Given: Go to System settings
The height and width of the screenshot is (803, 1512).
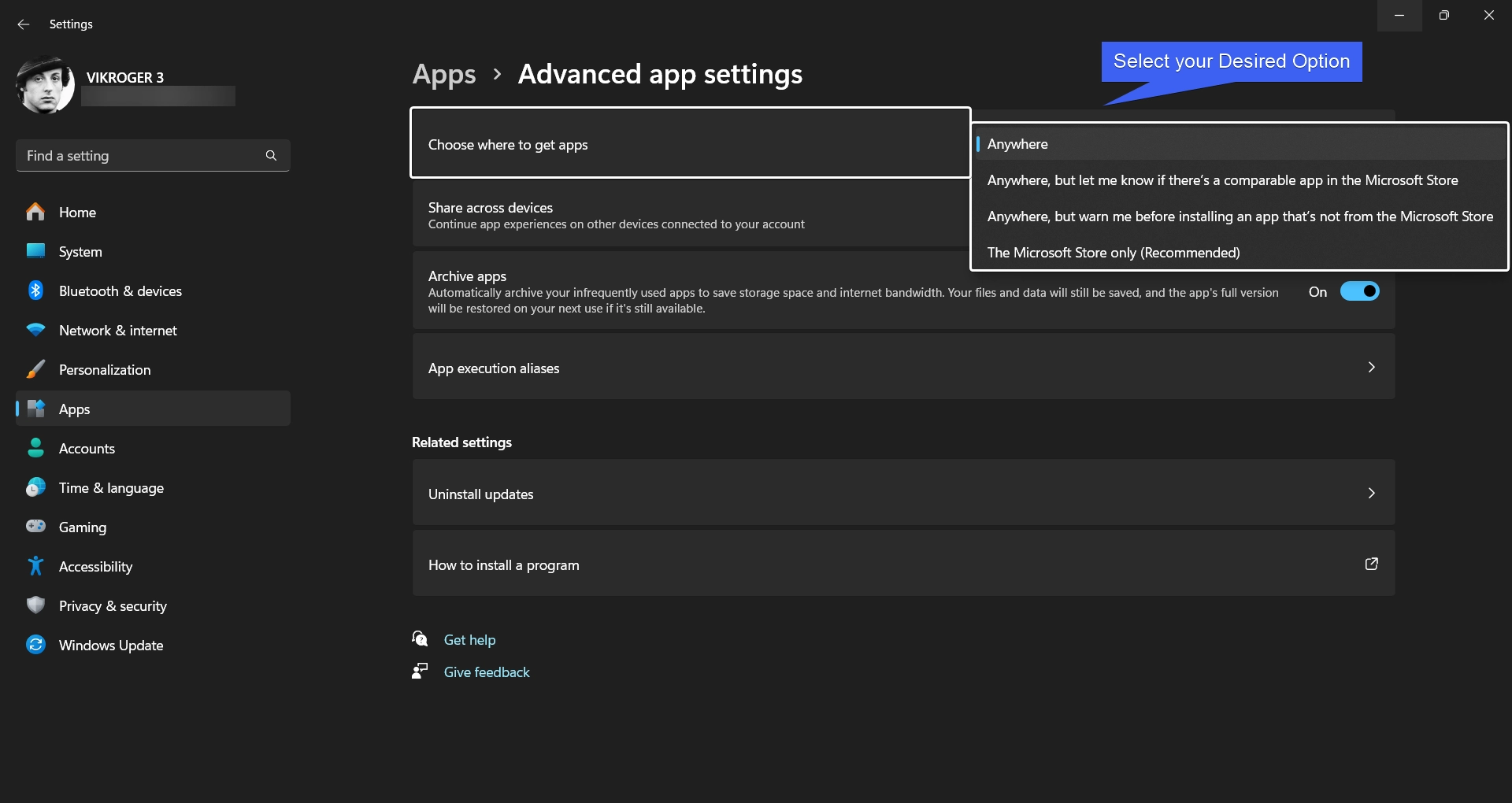Looking at the screenshot, I should click(153, 251).
